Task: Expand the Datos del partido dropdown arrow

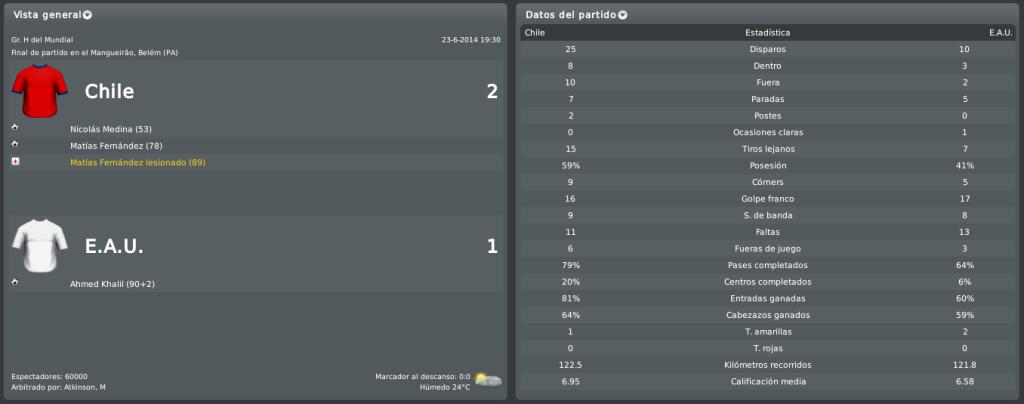Action: [x=622, y=15]
